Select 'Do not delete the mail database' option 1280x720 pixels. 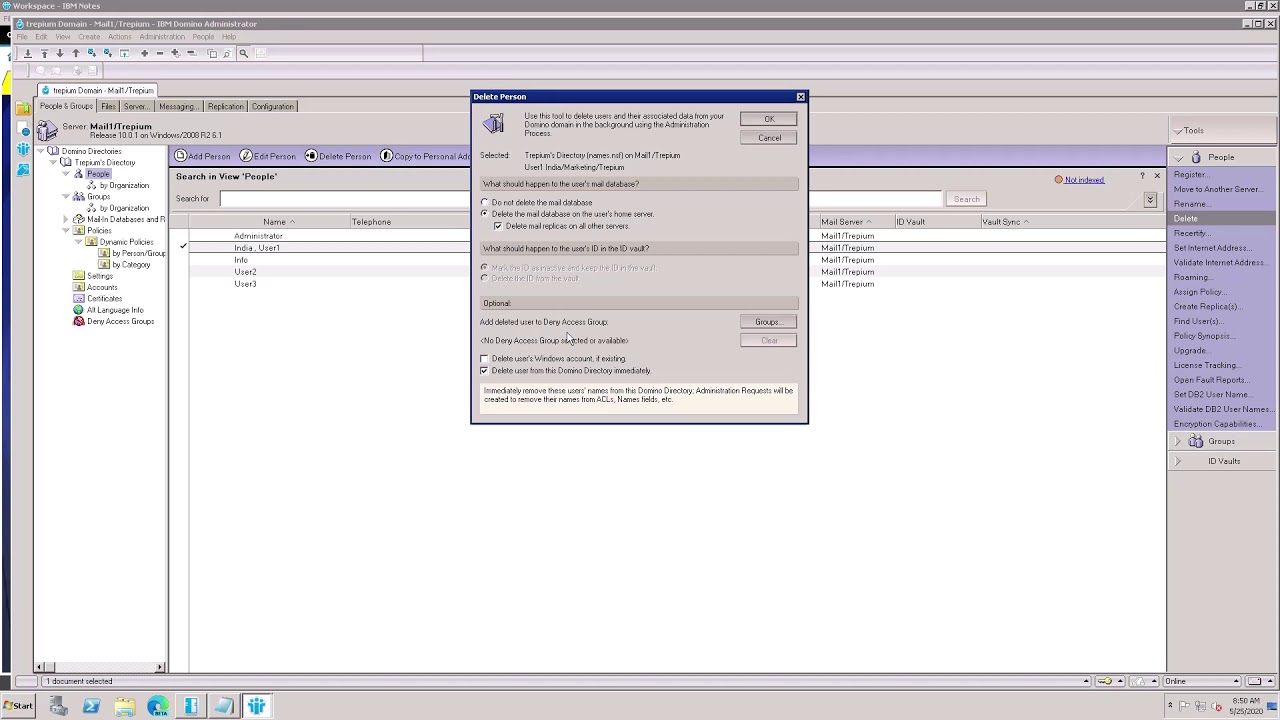(485, 202)
